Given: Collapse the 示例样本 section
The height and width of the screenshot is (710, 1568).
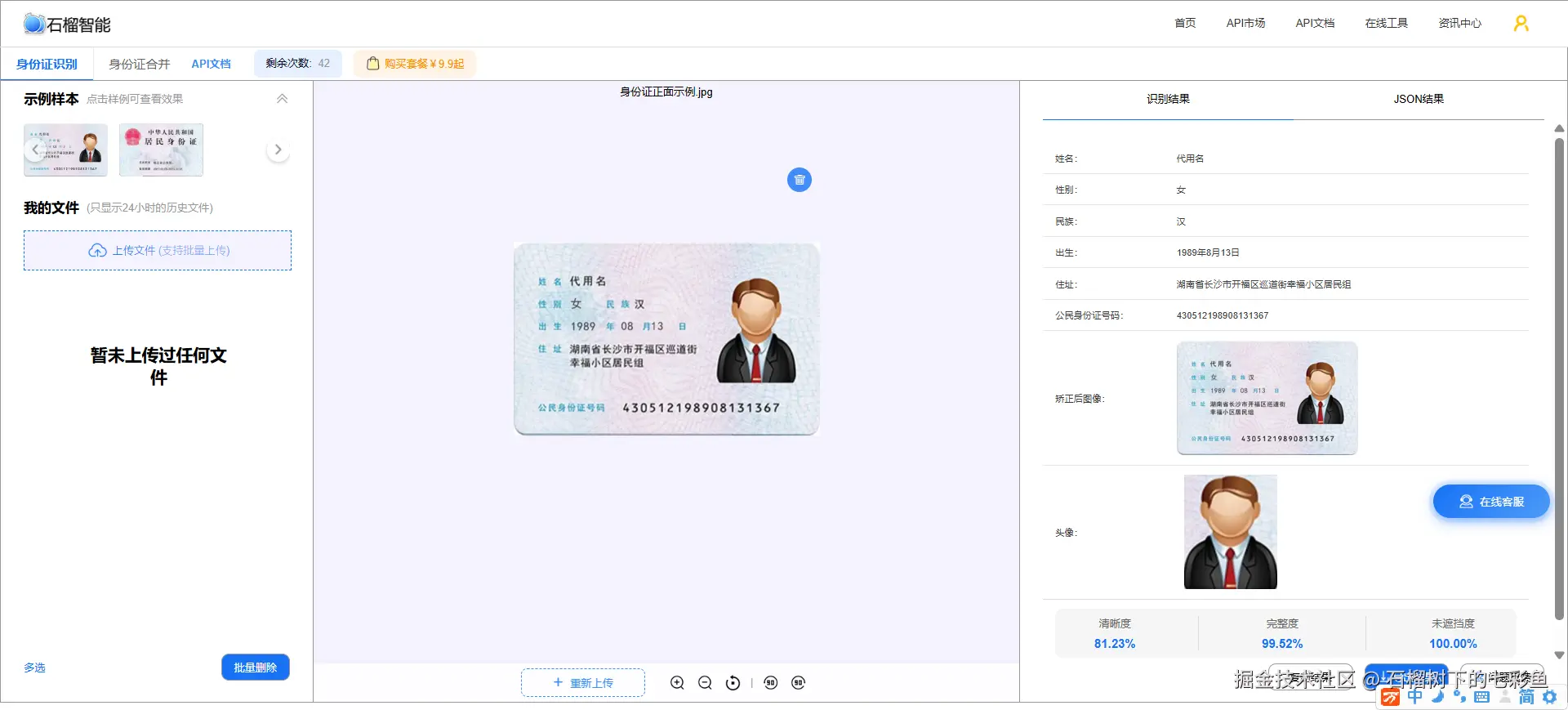Looking at the screenshot, I should point(282,99).
